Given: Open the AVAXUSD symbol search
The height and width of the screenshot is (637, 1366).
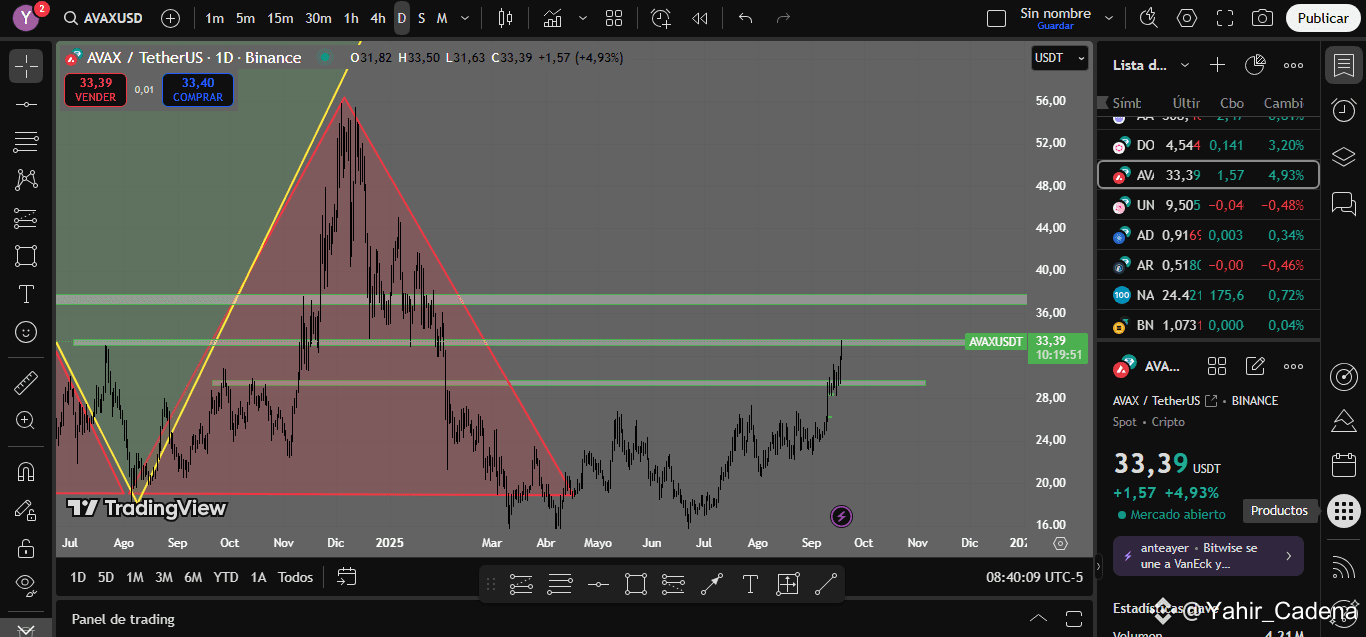Looking at the screenshot, I should [x=102, y=18].
